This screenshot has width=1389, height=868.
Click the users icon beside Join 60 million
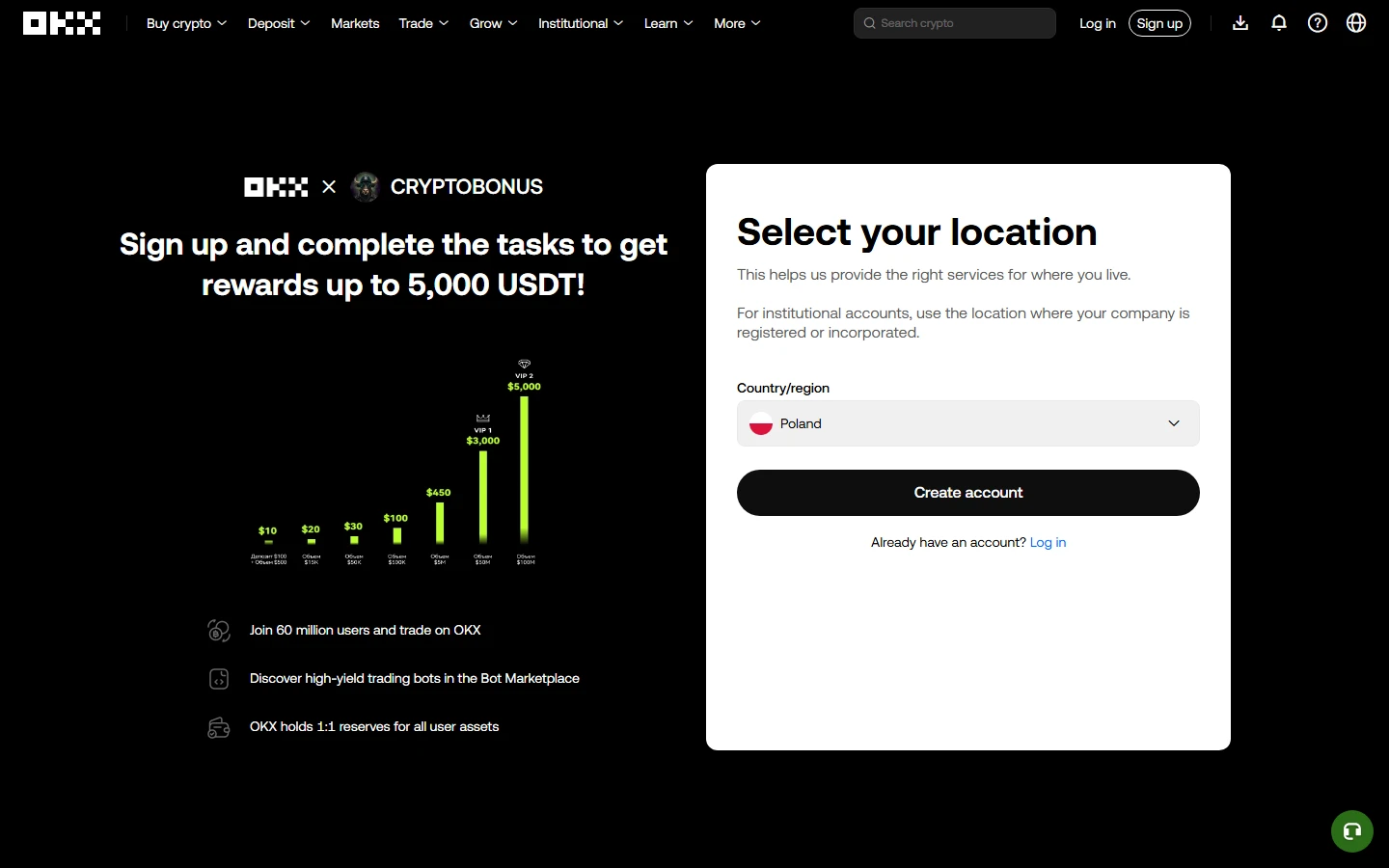(x=219, y=631)
